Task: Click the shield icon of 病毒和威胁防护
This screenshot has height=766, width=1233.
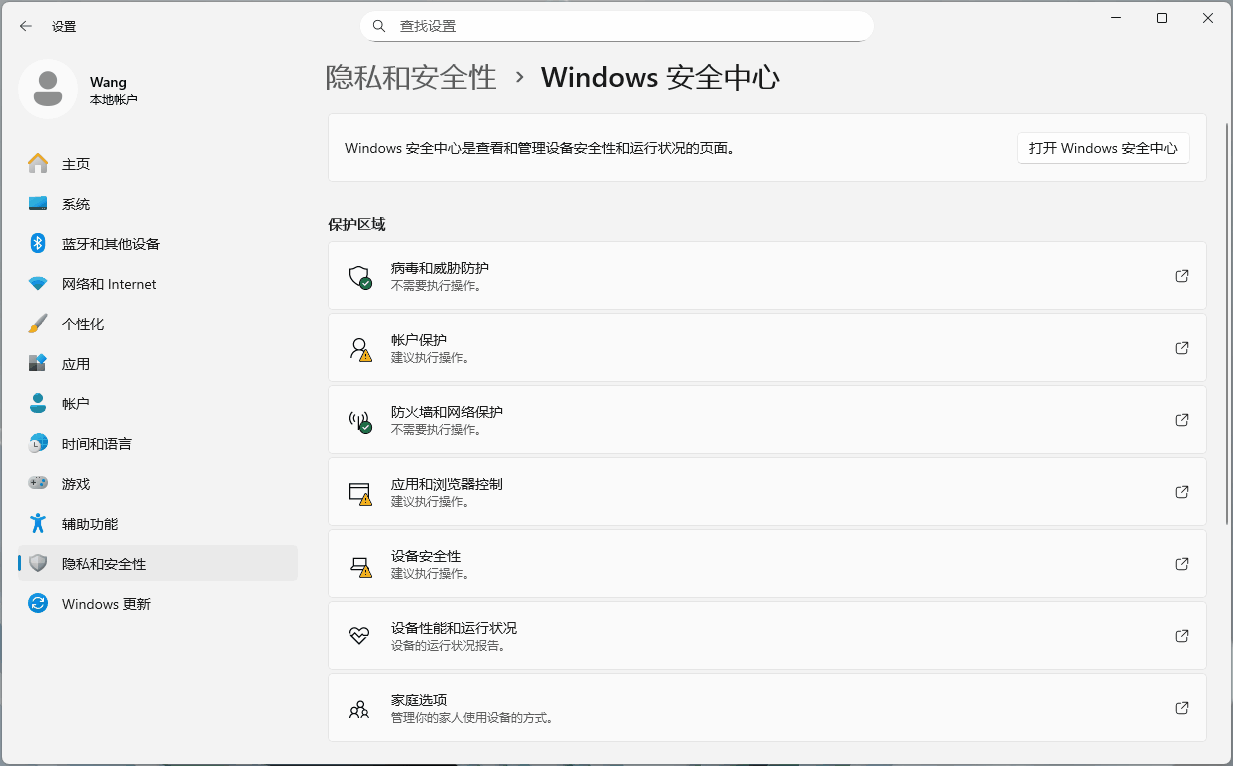Action: (x=359, y=277)
